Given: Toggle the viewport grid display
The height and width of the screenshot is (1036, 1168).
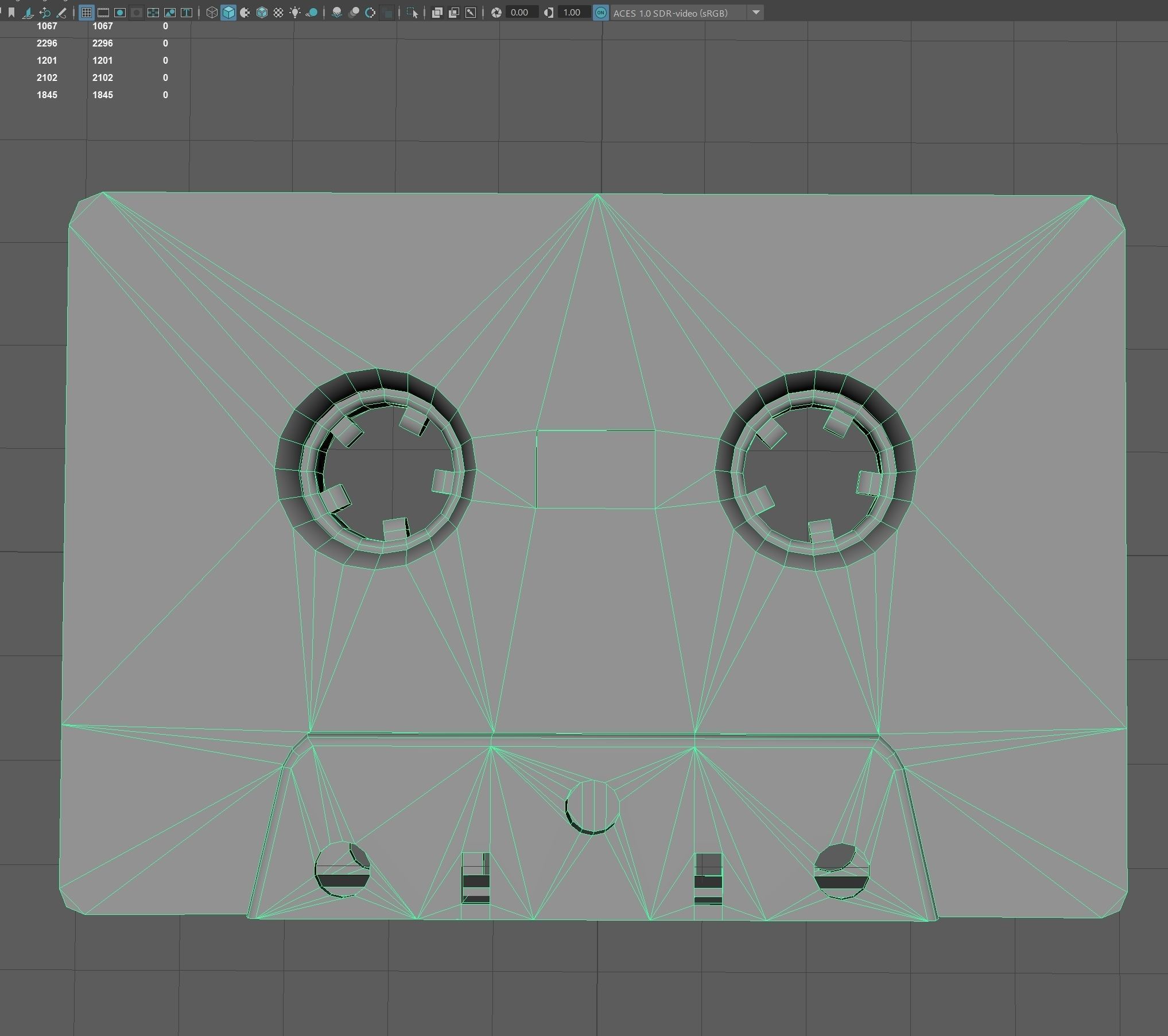Looking at the screenshot, I should click(x=87, y=12).
